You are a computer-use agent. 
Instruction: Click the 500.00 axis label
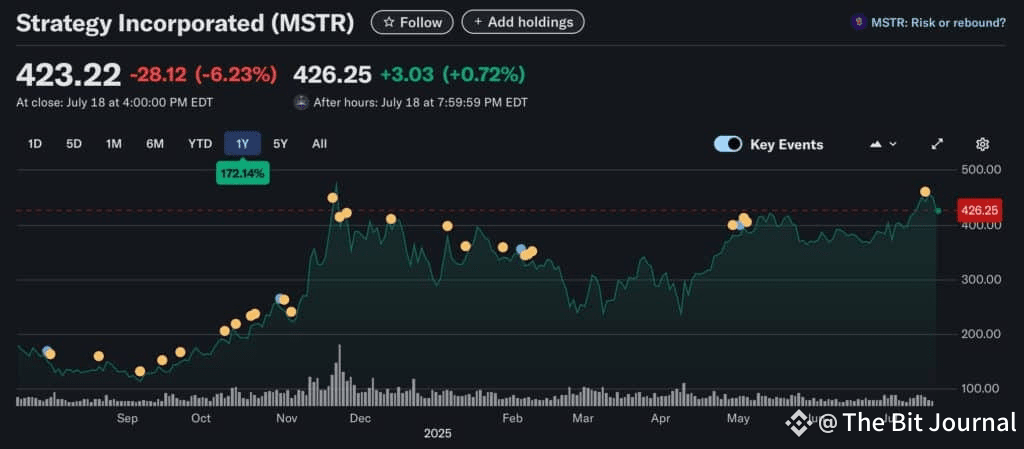tap(982, 170)
